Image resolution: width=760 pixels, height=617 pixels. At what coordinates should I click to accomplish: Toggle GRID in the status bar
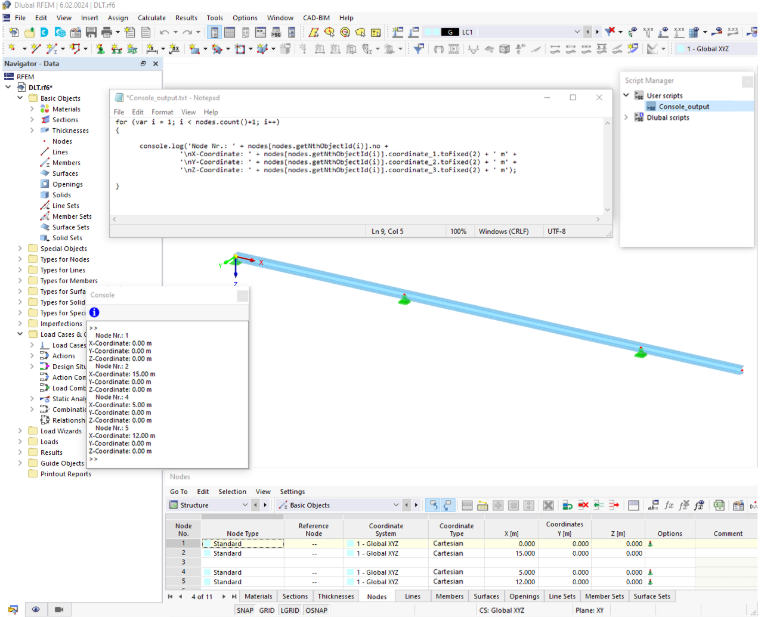[267, 610]
